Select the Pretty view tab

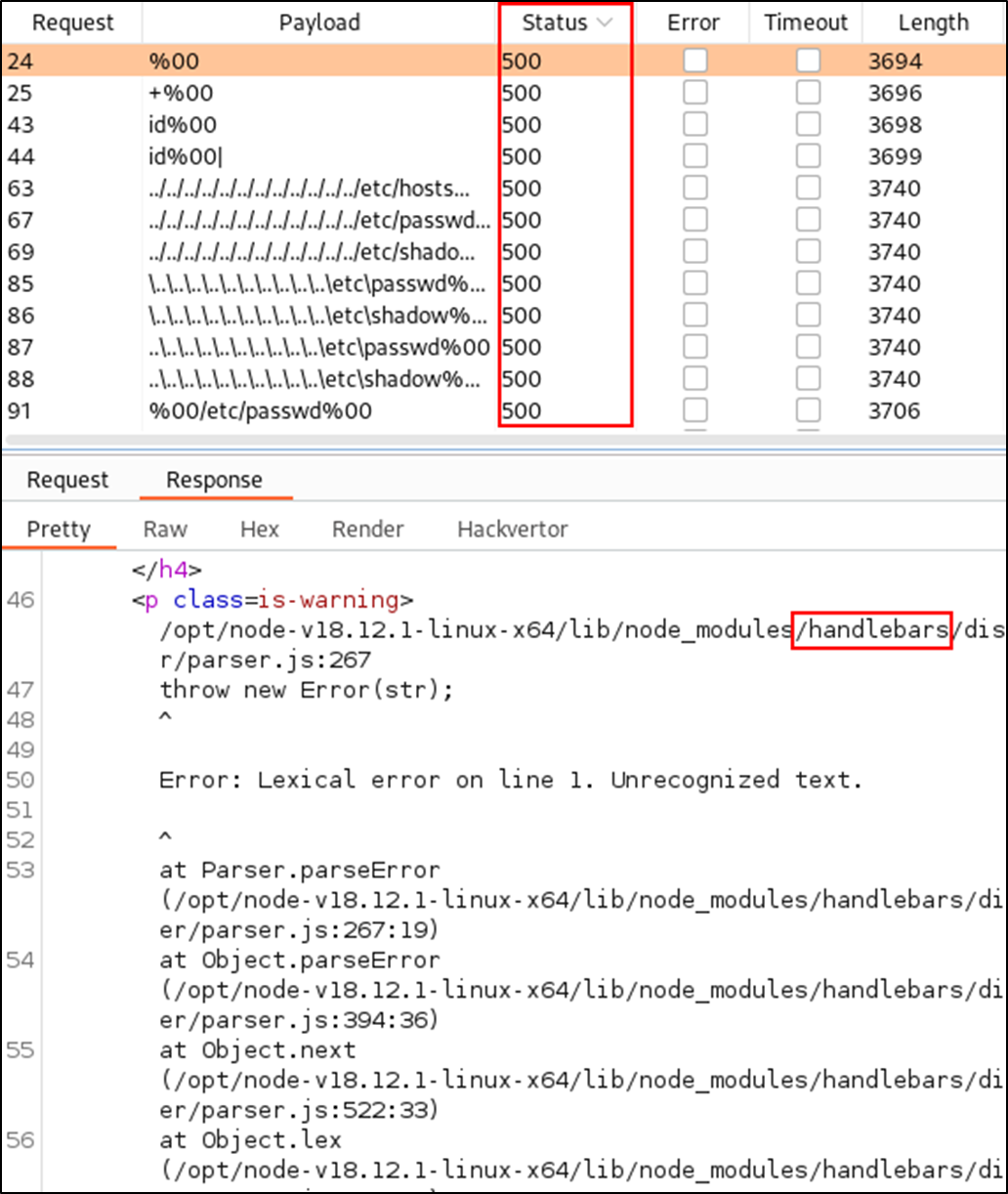(59, 530)
